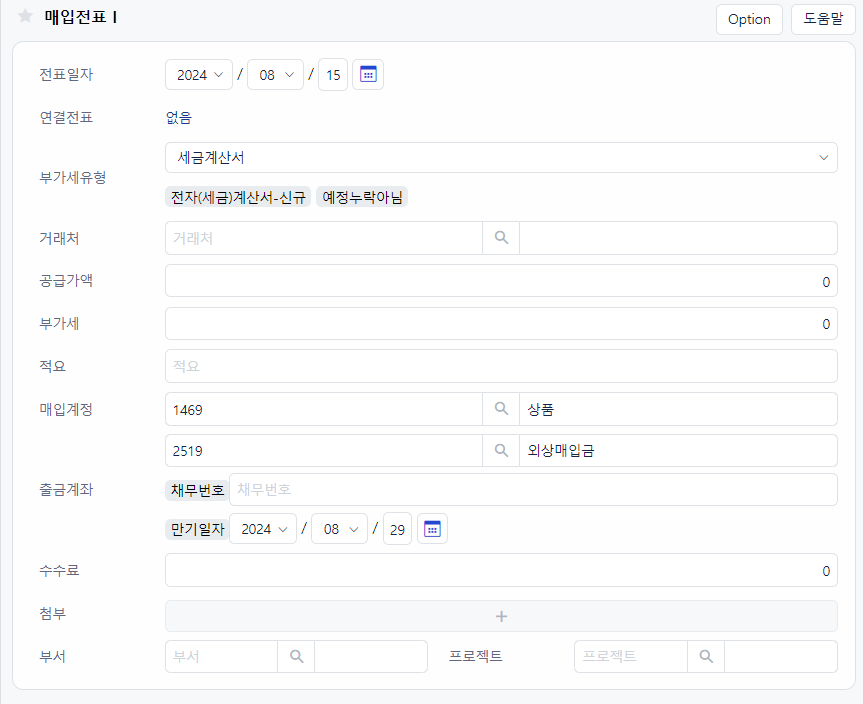Click the 매입계정 code field 1469

pos(324,409)
